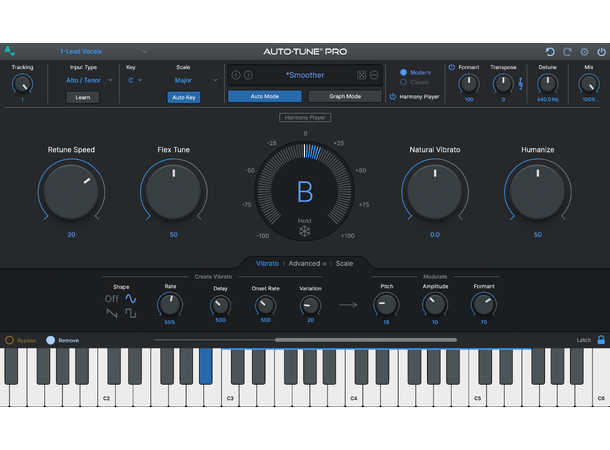Click the Transpose knob
Screen dimensions: 610x450
(x=503, y=84)
